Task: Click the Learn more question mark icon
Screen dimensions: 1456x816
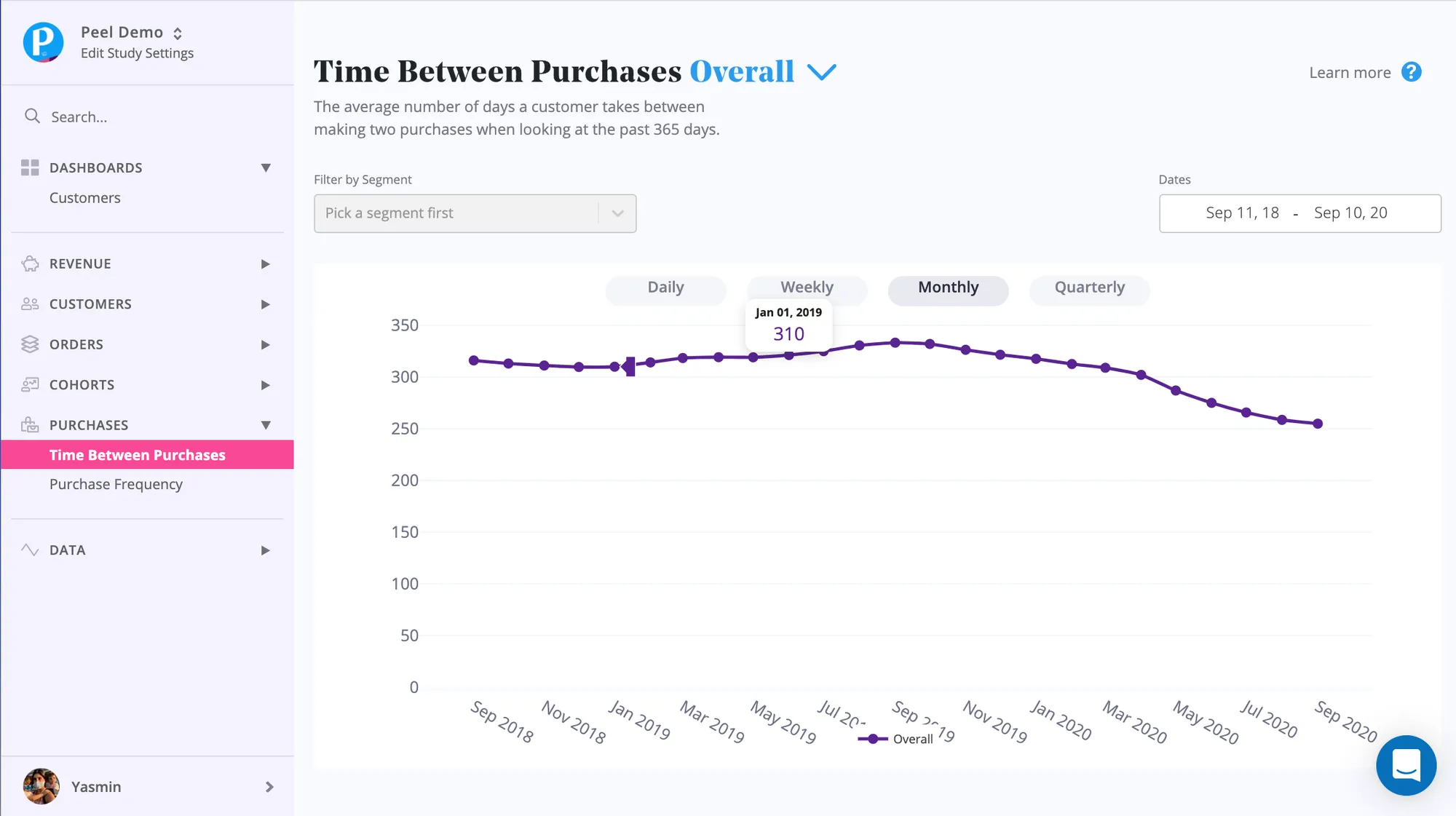Action: [x=1411, y=72]
